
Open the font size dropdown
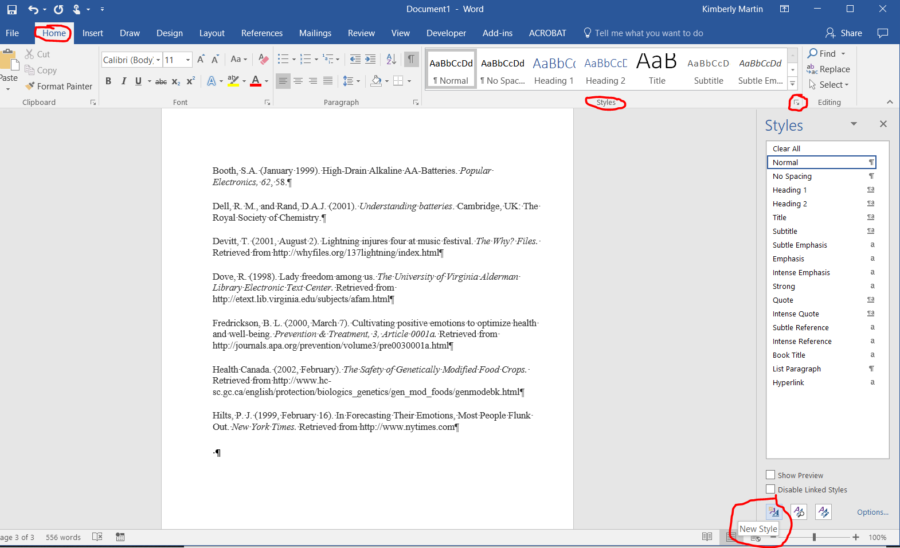click(187, 60)
